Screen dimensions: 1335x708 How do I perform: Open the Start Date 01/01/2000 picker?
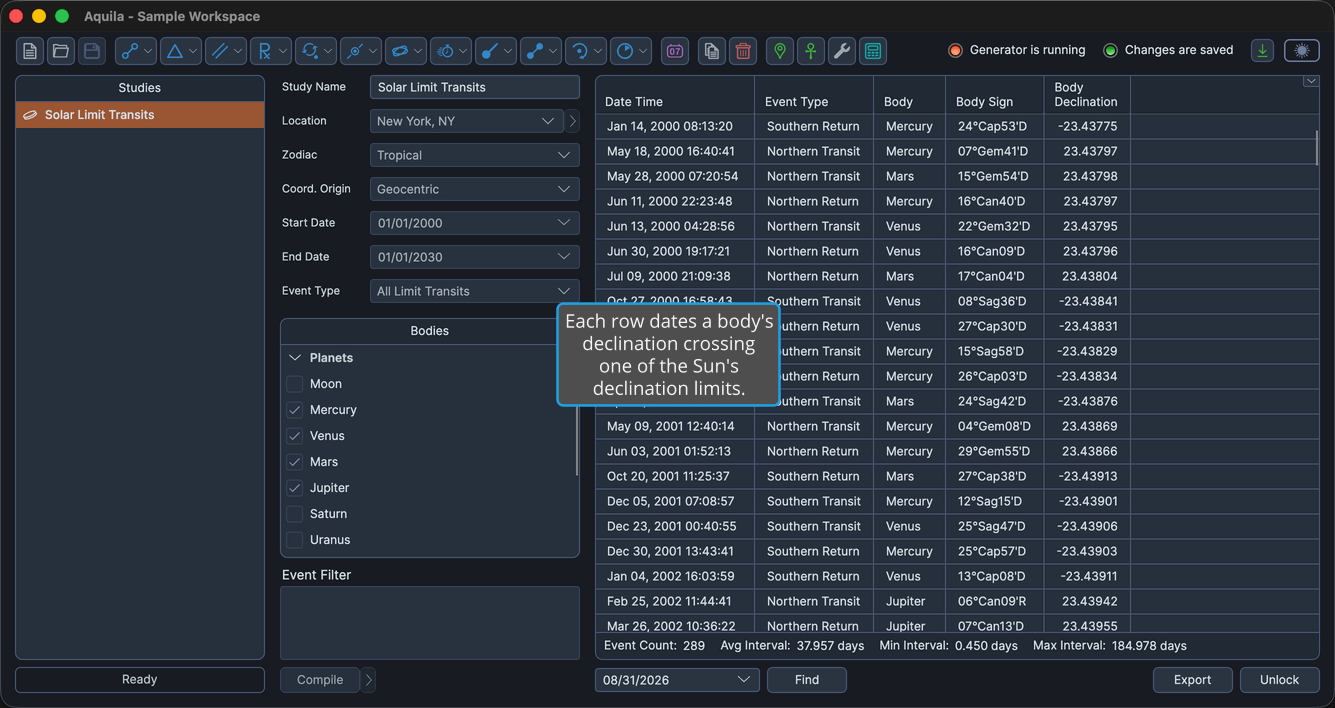click(475, 223)
